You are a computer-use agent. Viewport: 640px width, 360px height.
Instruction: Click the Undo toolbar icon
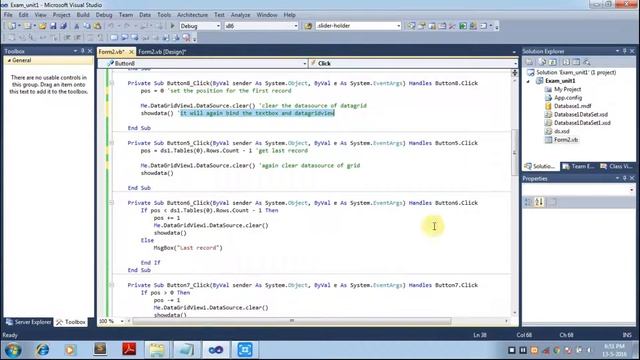(111, 26)
